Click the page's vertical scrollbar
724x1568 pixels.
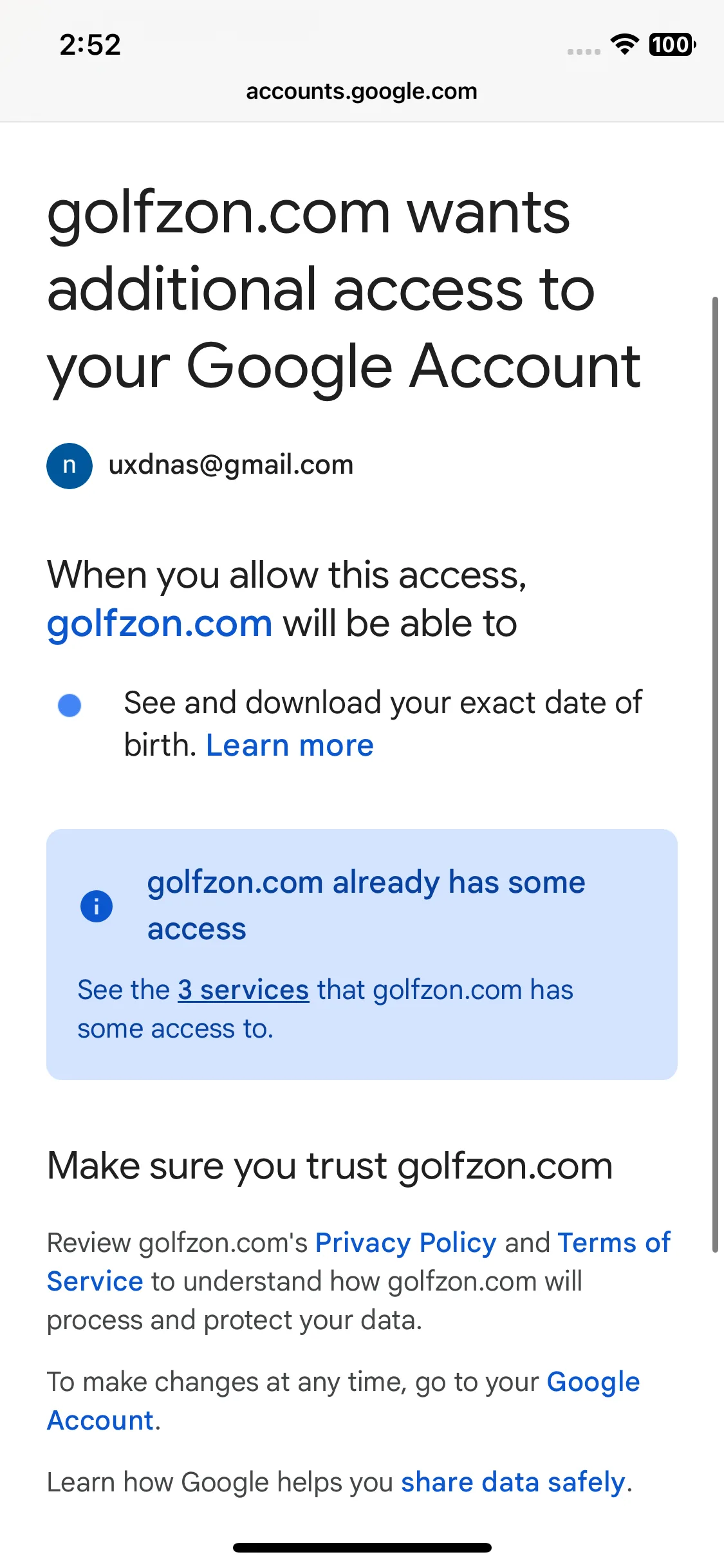715,774
